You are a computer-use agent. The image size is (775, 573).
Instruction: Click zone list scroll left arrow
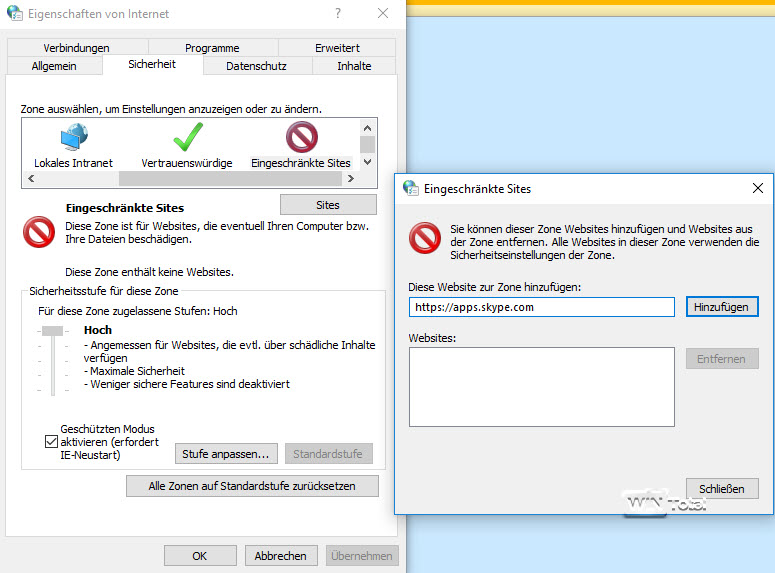tap(31, 178)
